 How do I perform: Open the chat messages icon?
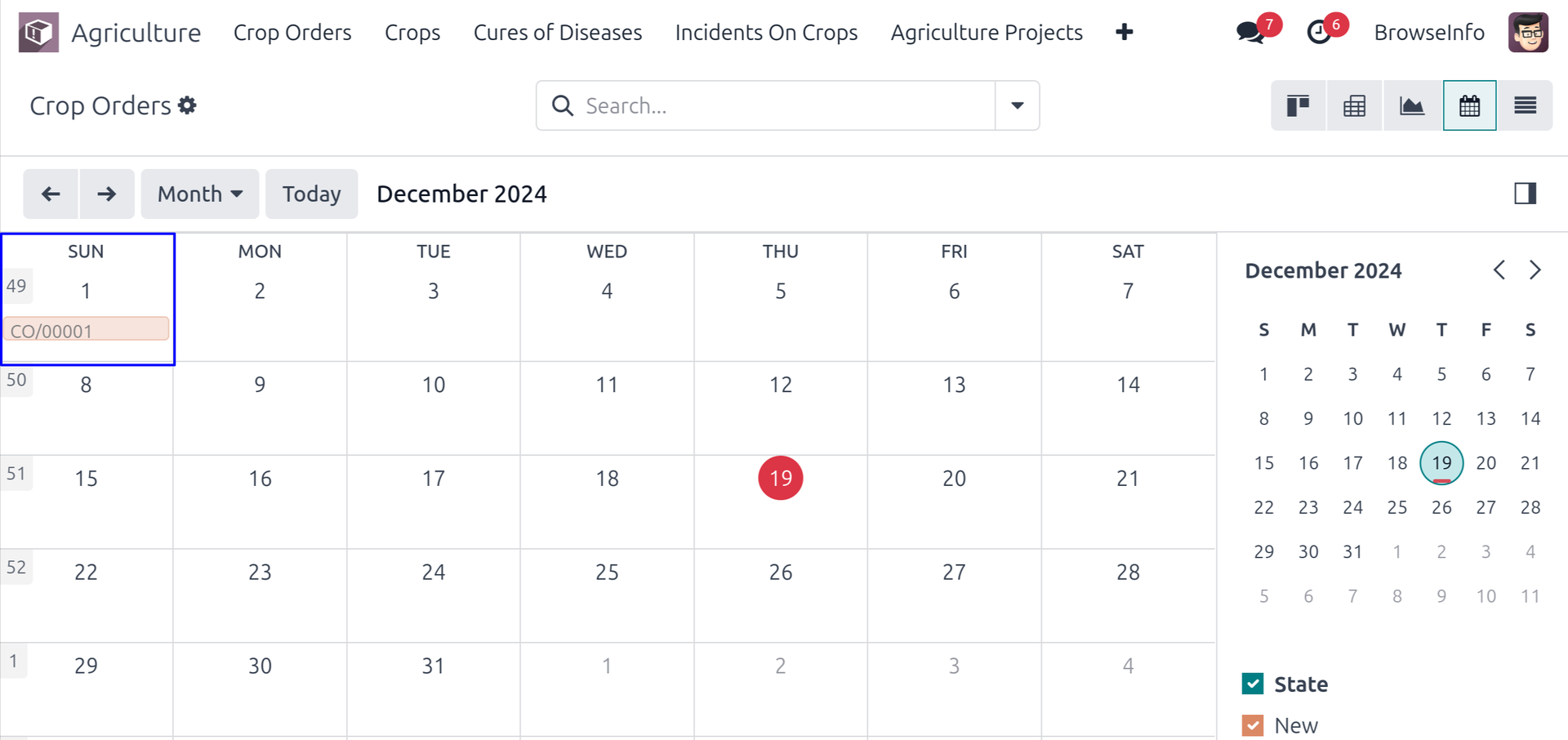pos(1249,33)
